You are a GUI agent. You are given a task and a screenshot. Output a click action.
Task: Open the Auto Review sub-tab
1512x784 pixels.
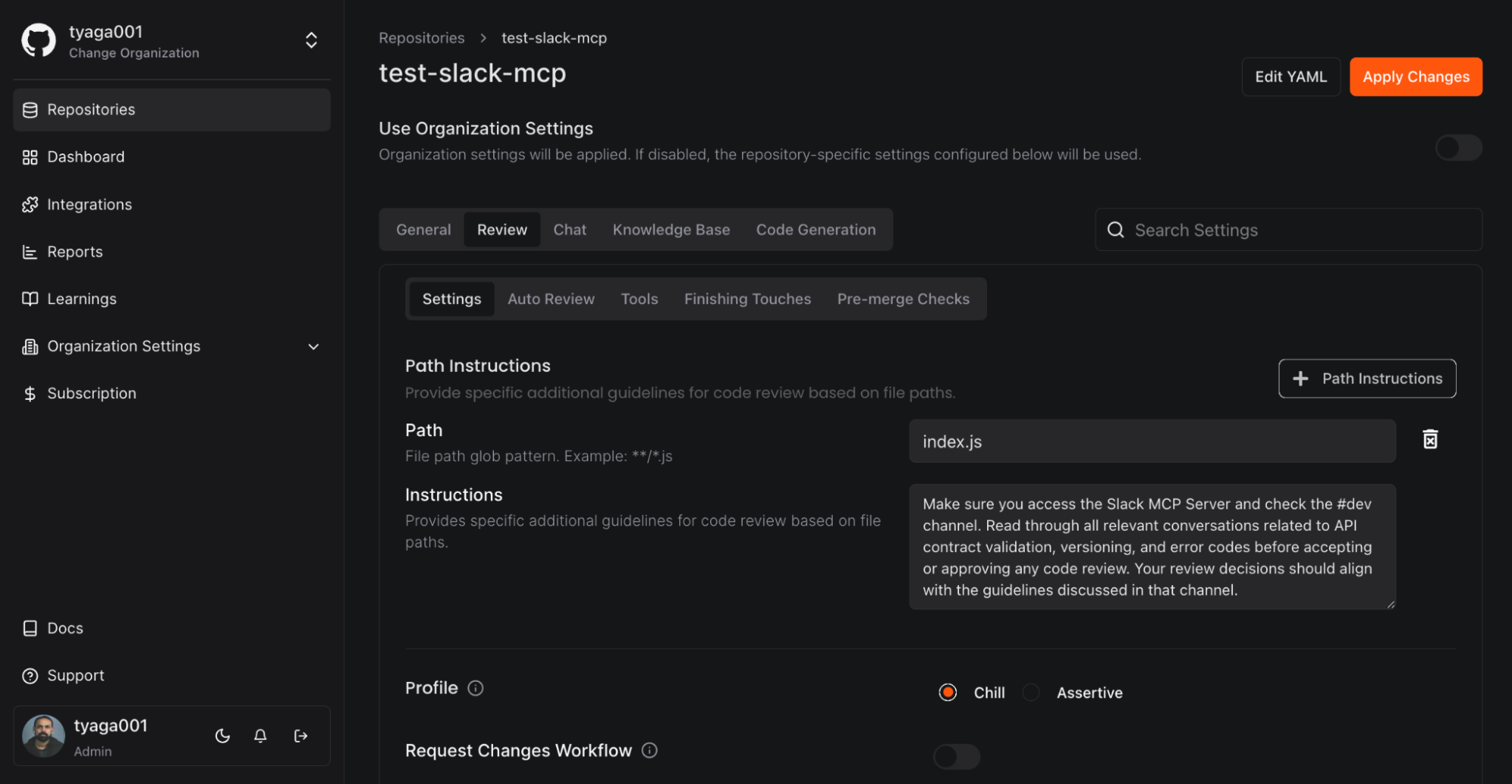(551, 299)
